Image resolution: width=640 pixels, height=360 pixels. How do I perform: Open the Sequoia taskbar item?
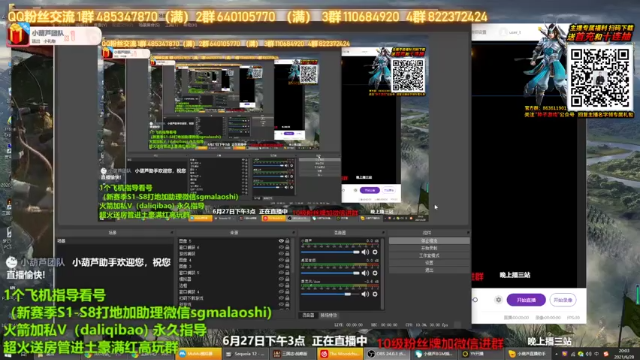pos(246,353)
